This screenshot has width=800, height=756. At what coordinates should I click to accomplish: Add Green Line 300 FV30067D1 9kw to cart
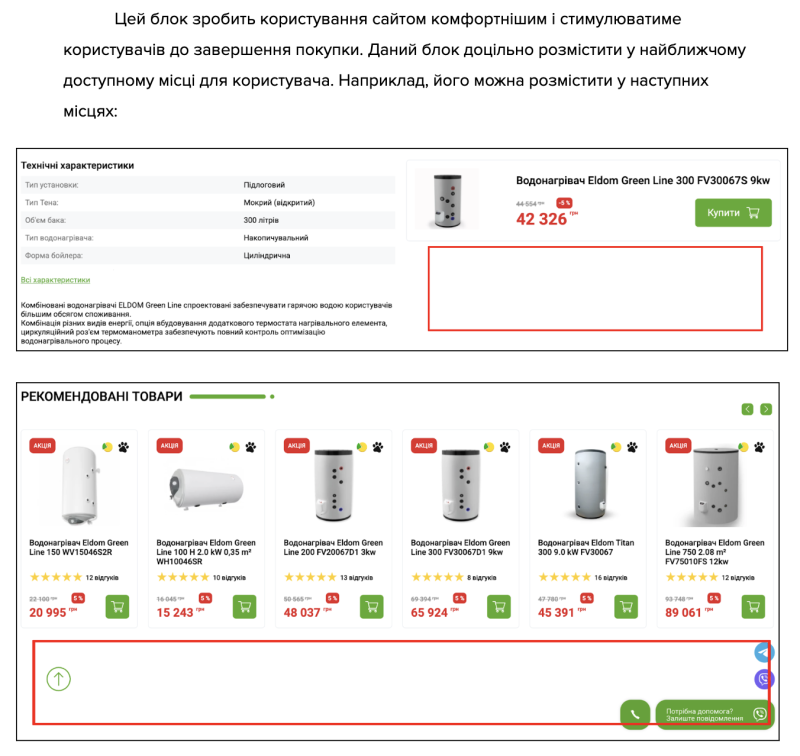[x=499, y=607]
